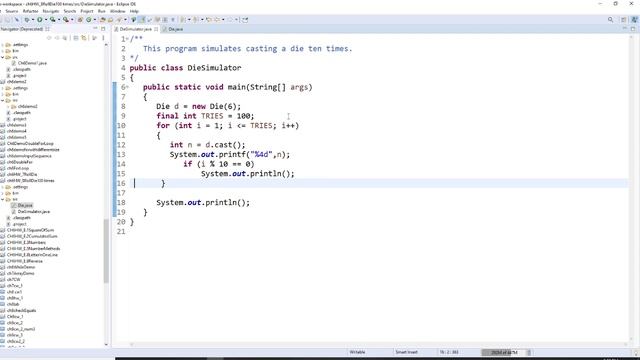Click the Writable status bar entry

click(x=357, y=352)
